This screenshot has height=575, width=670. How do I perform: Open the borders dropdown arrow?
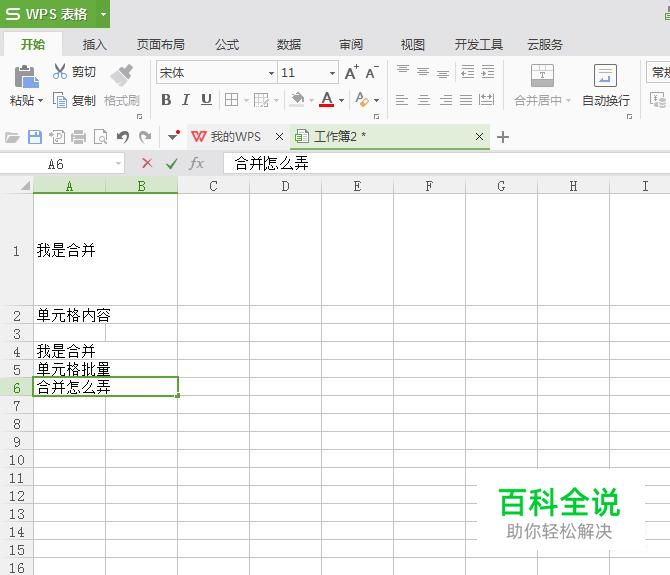point(246,100)
